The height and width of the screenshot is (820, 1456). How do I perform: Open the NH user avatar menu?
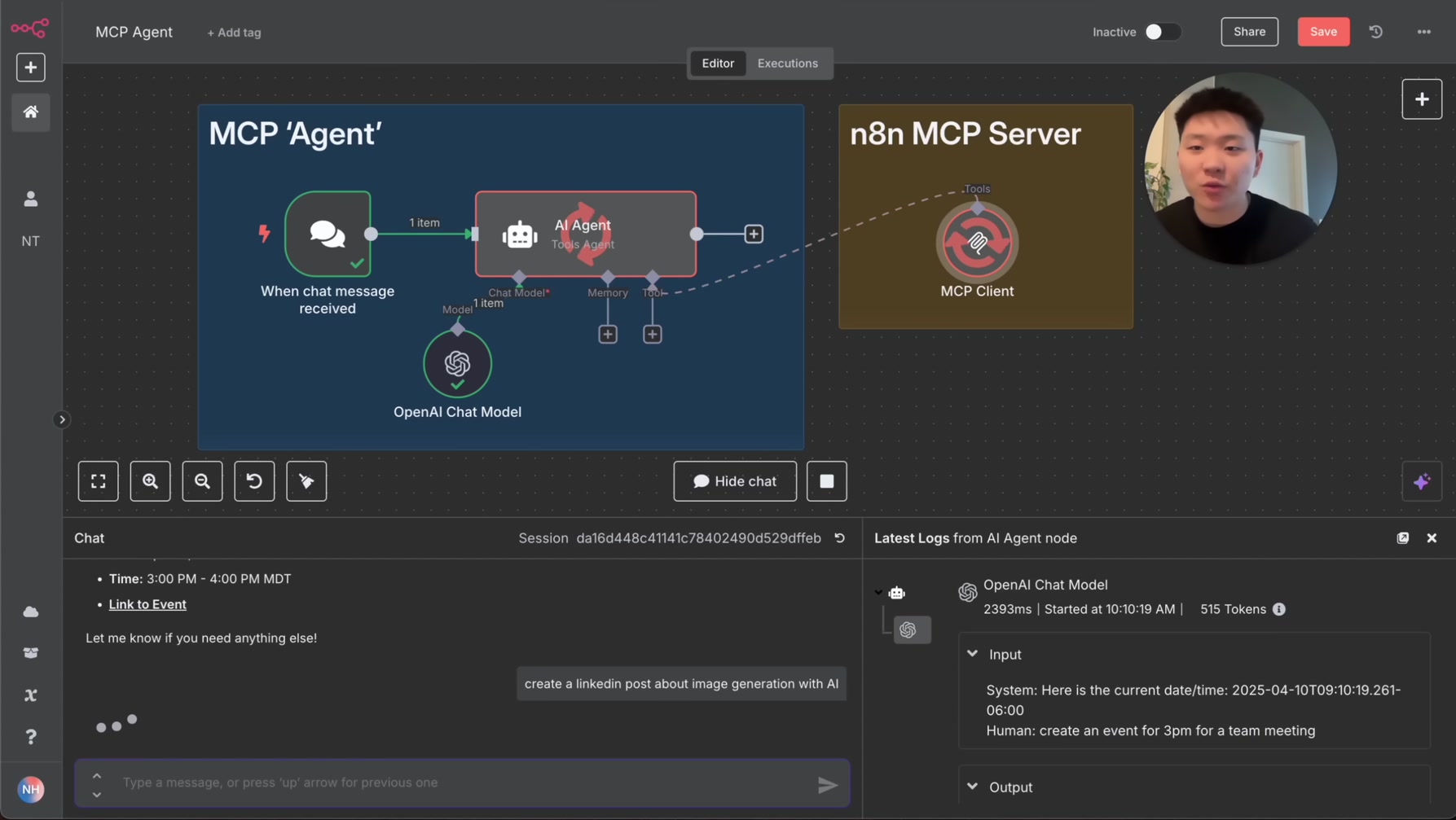click(x=30, y=789)
